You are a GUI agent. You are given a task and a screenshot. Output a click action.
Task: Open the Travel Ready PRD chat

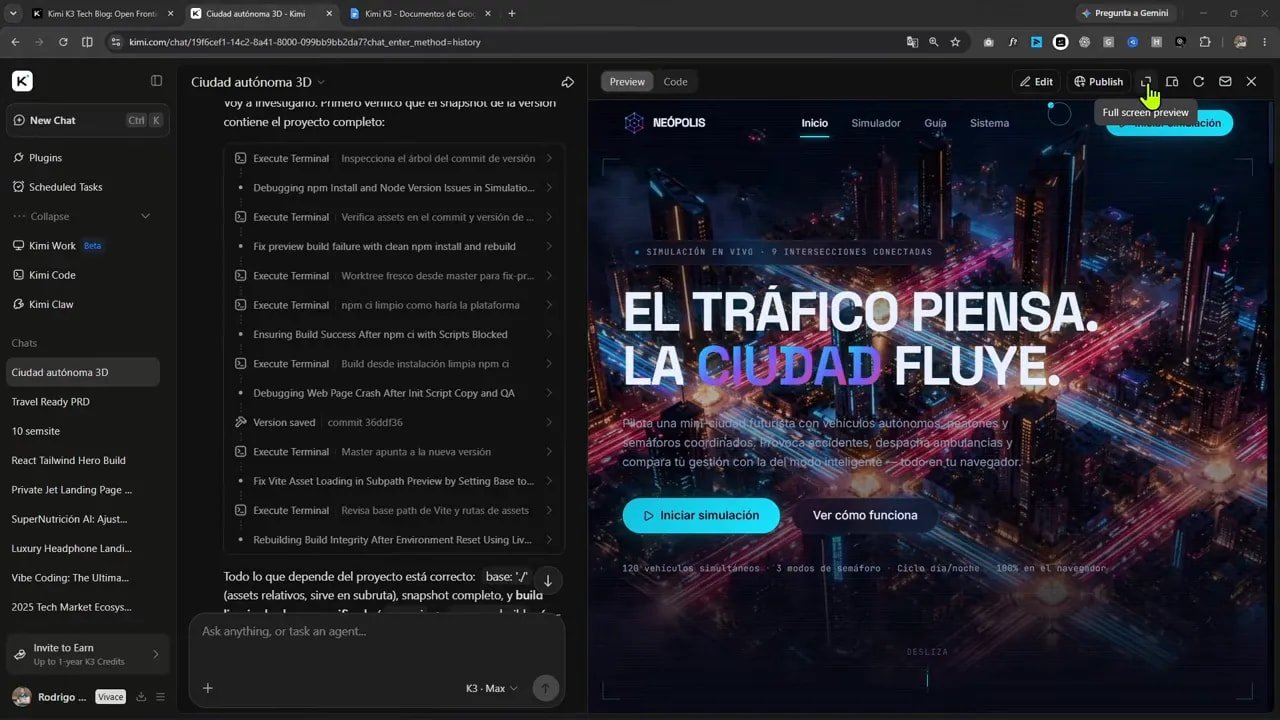(x=82, y=402)
